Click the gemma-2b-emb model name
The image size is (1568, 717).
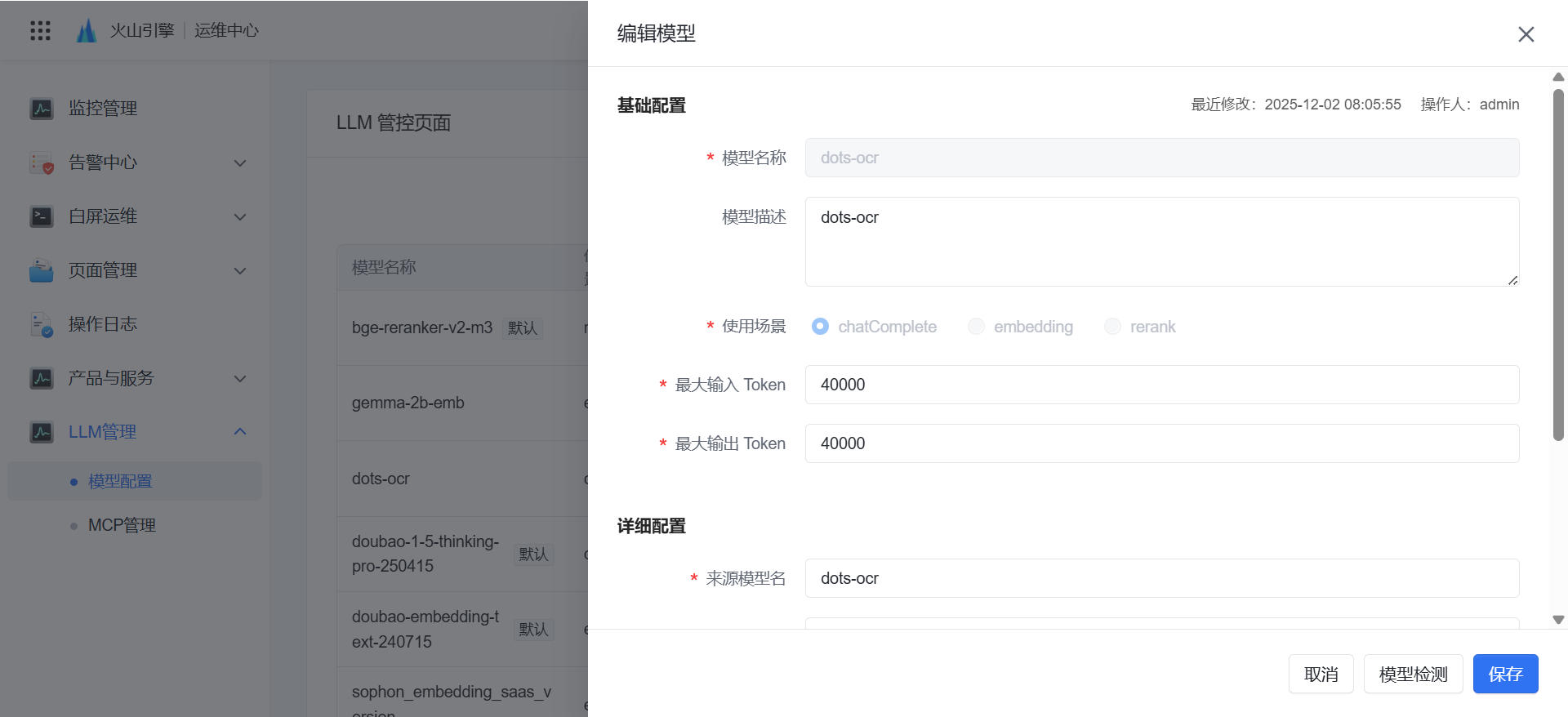(408, 403)
